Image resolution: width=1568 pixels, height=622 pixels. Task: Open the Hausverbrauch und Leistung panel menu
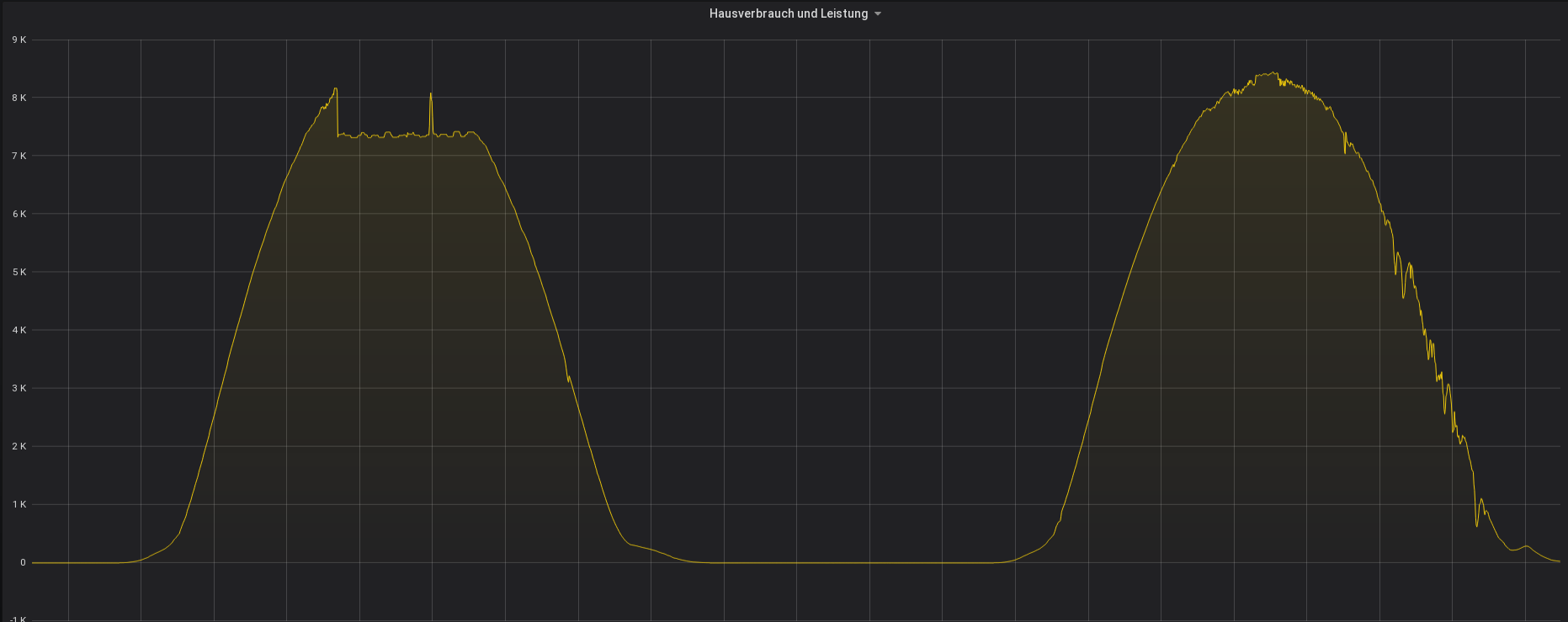789,13
